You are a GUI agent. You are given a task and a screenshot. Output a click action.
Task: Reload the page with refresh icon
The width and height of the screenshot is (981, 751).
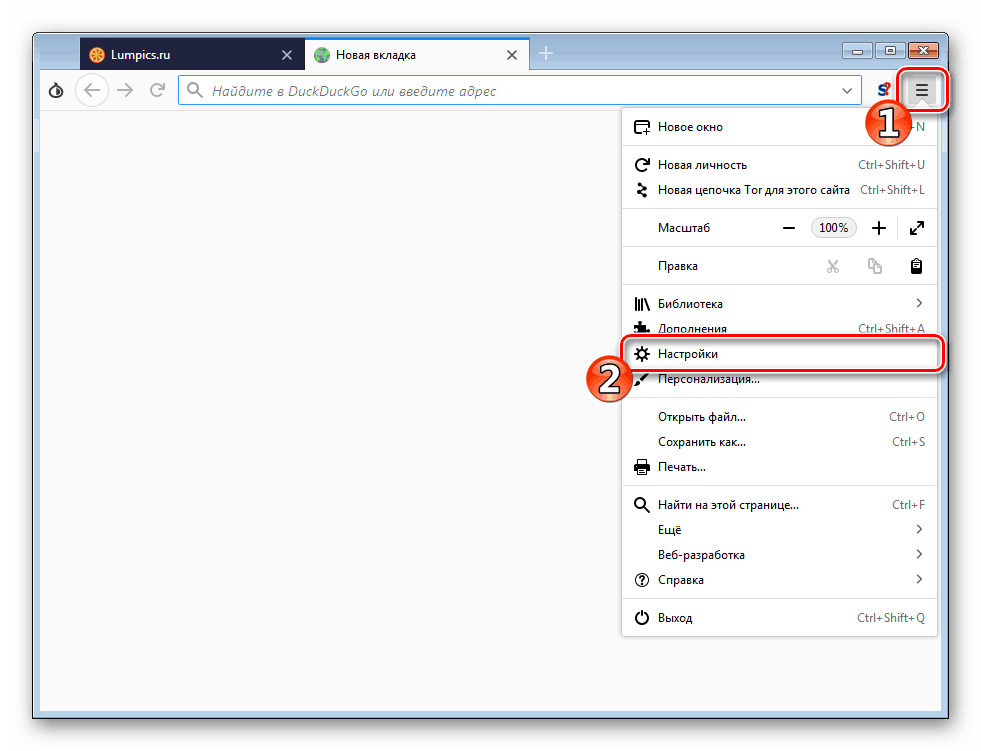click(157, 91)
